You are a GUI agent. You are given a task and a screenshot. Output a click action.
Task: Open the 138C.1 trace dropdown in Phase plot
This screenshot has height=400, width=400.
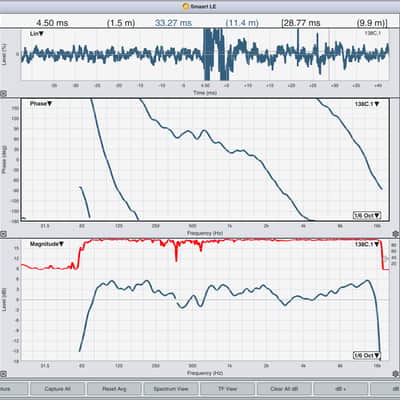click(x=367, y=104)
